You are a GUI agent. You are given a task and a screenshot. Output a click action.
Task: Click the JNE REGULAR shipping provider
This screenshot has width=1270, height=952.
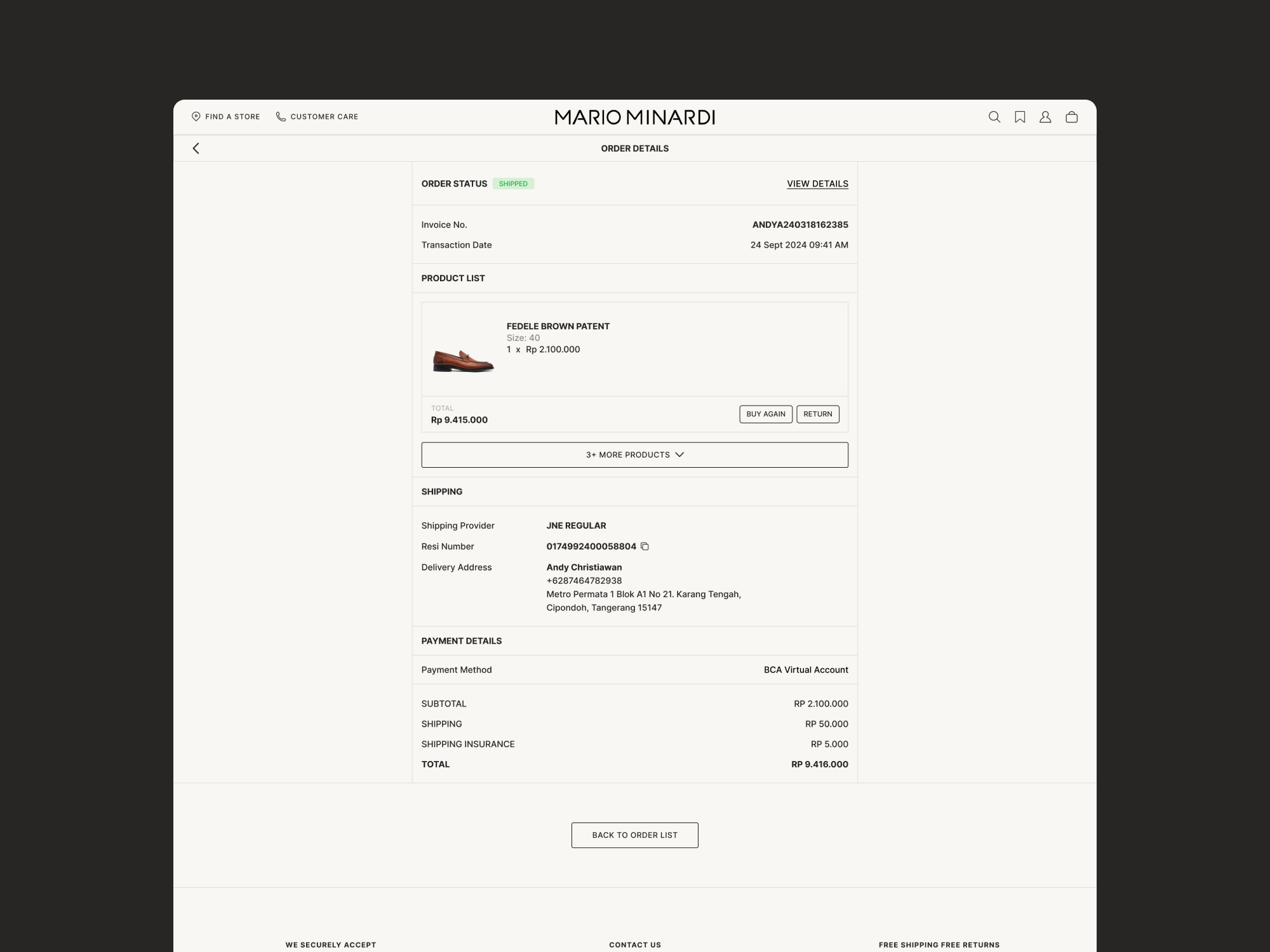[577, 526]
